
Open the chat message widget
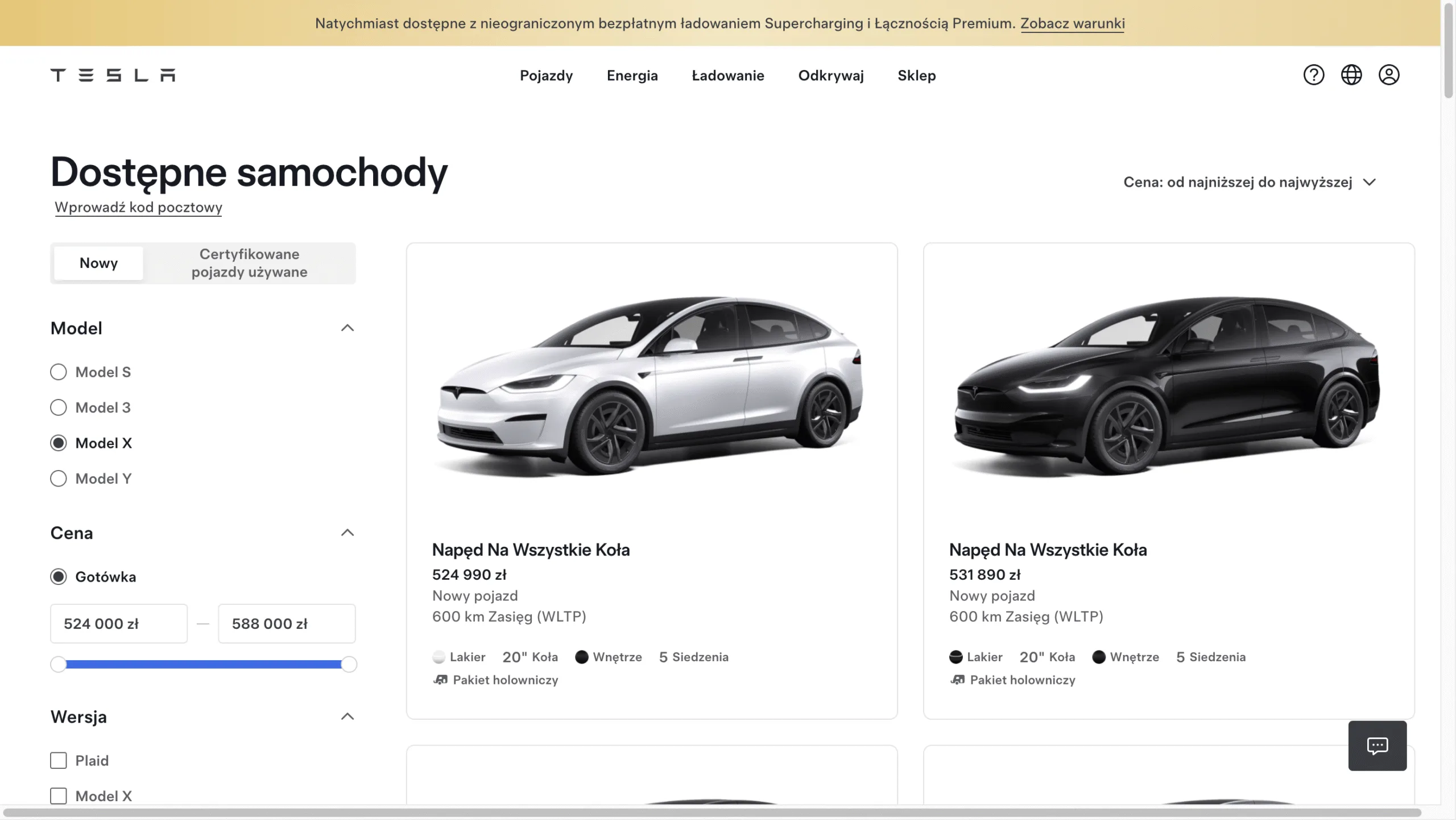[1377, 745]
